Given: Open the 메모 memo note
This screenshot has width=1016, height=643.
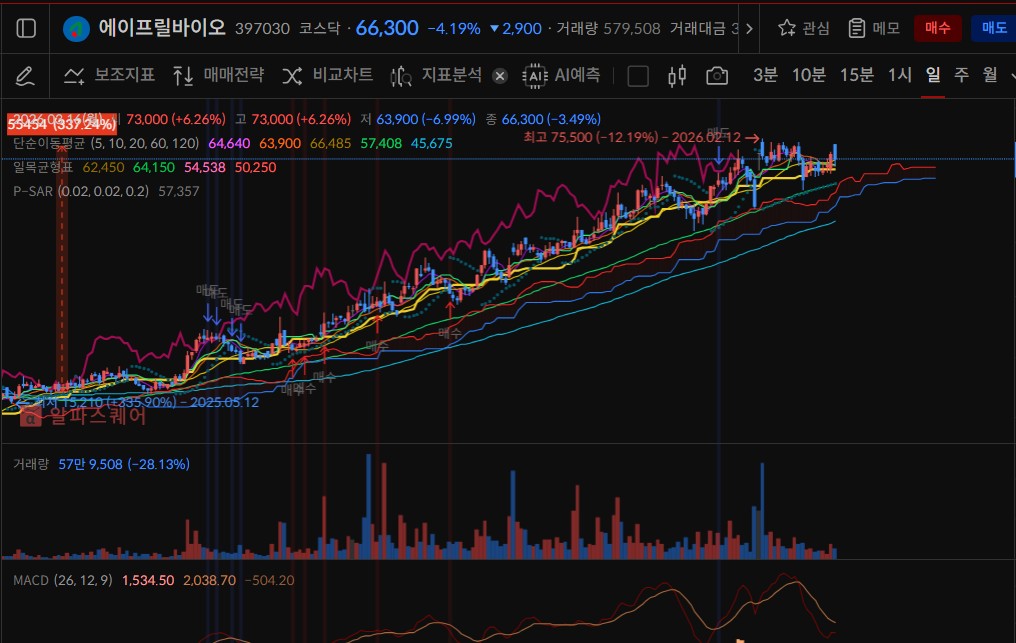Looking at the screenshot, I should 873,28.
